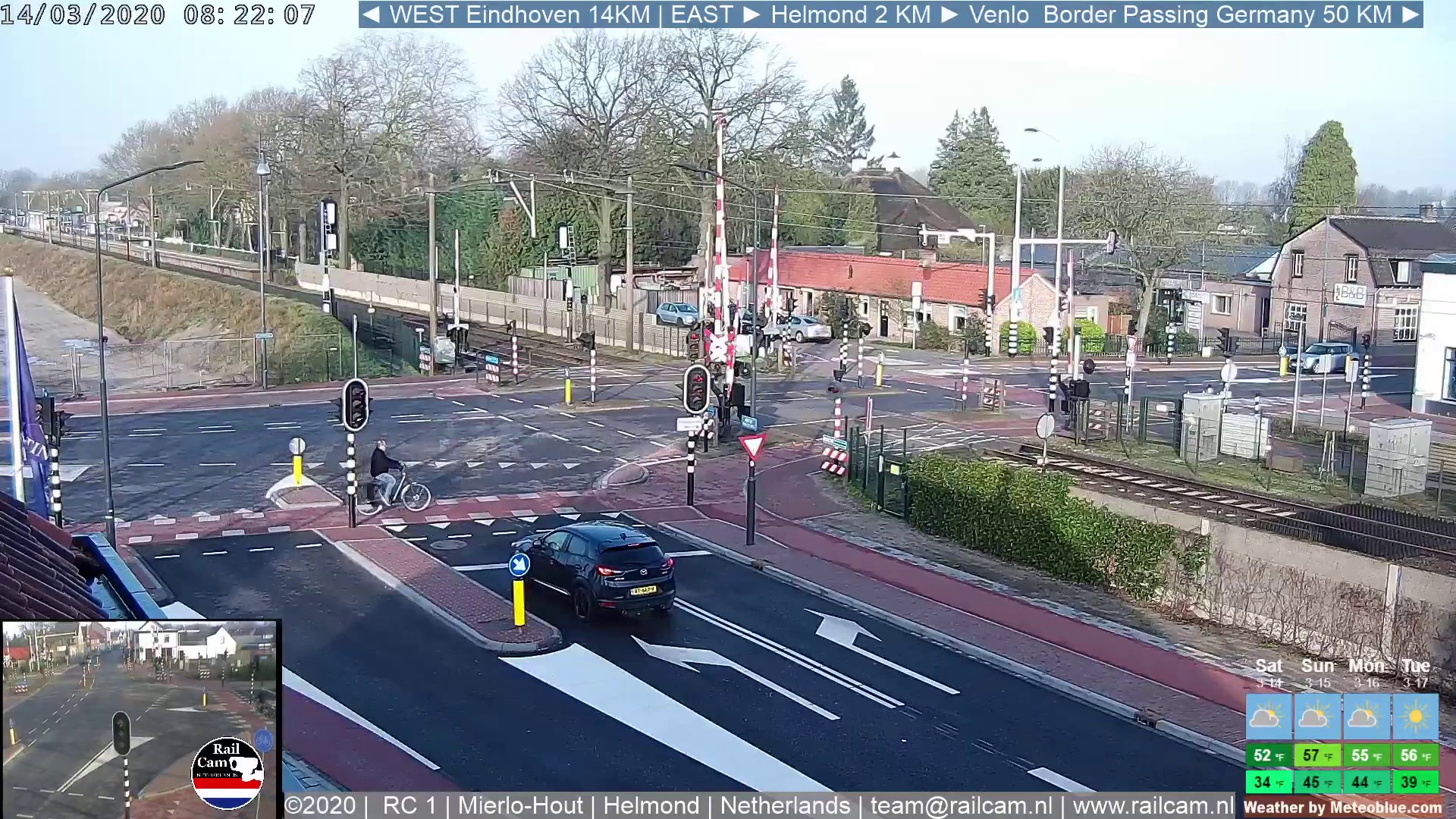The width and height of the screenshot is (1456, 819).
Task: Click the Rail Cam logo badge
Action: tap(227, 773)
